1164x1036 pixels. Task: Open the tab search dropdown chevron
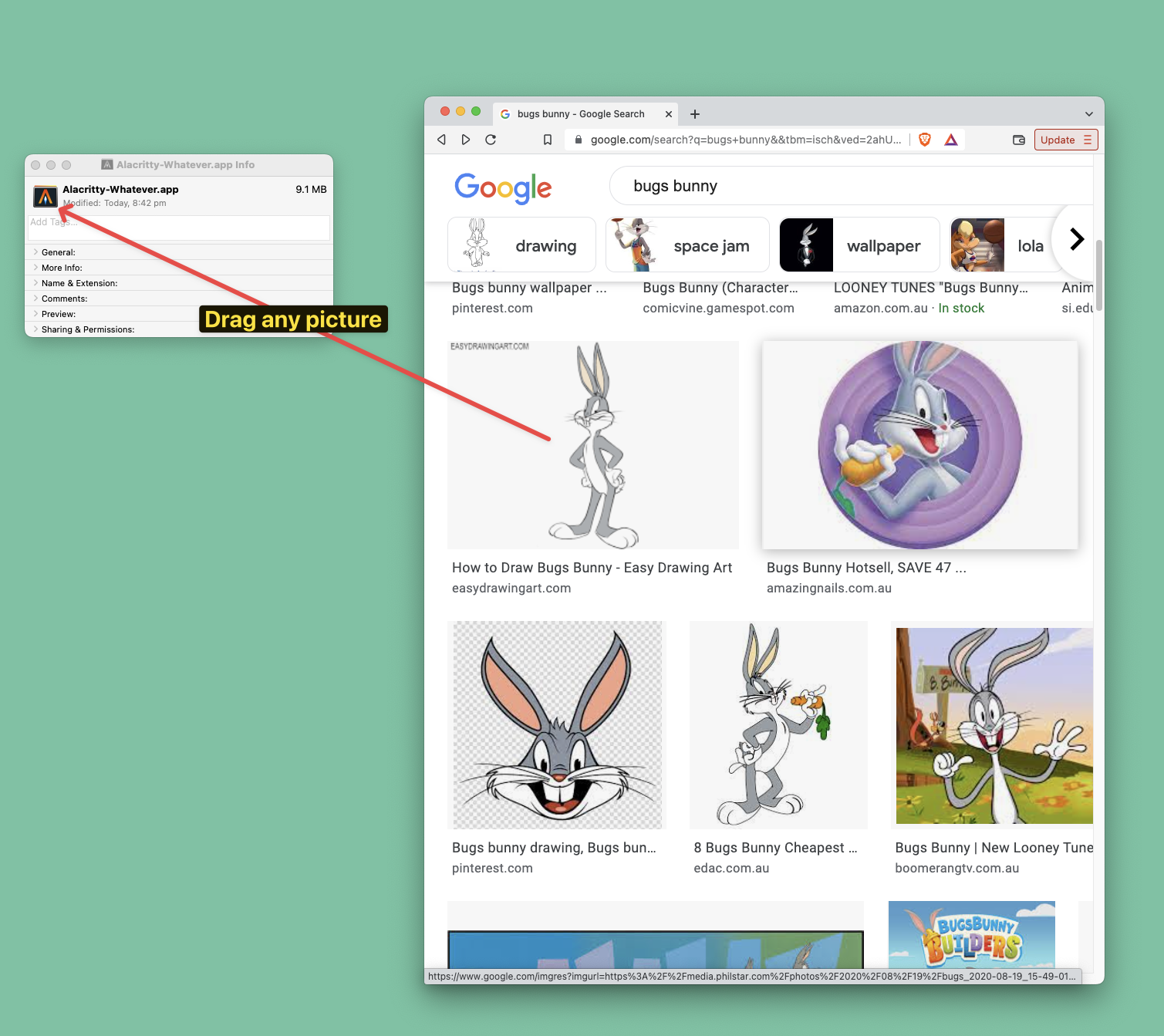point(1088,114)
